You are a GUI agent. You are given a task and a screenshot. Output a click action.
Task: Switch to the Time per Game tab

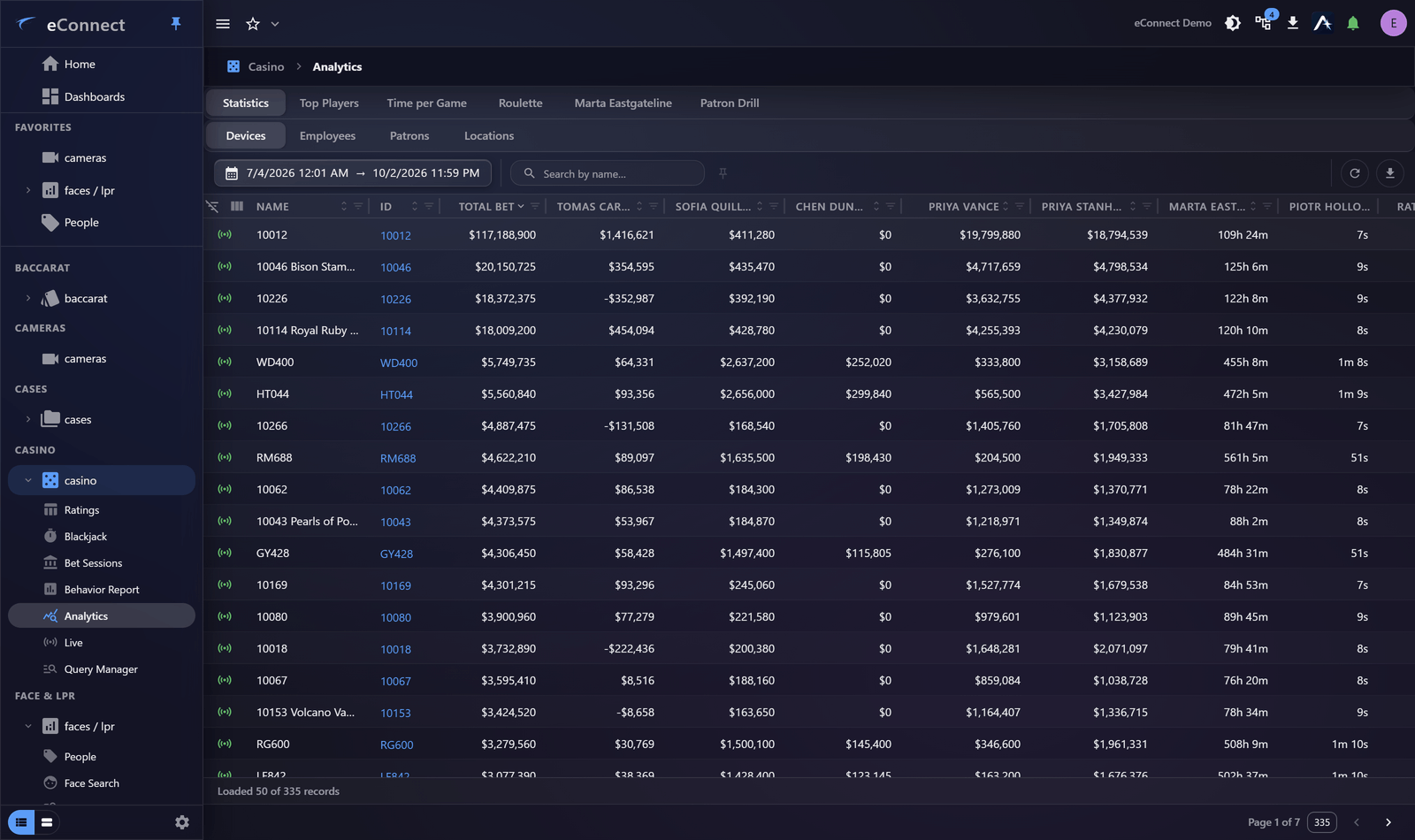click(426, 103)
